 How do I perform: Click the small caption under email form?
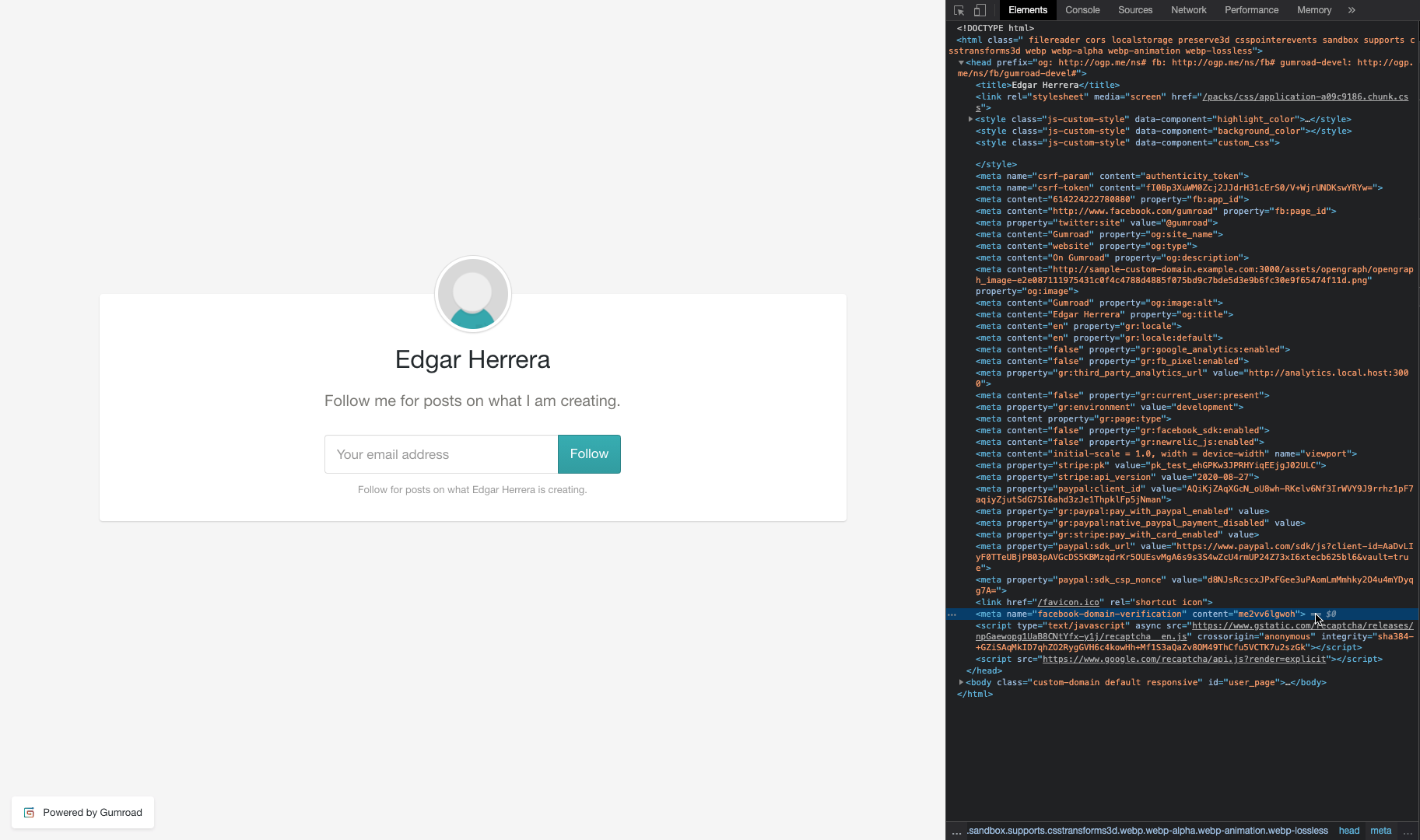point(472,490)
